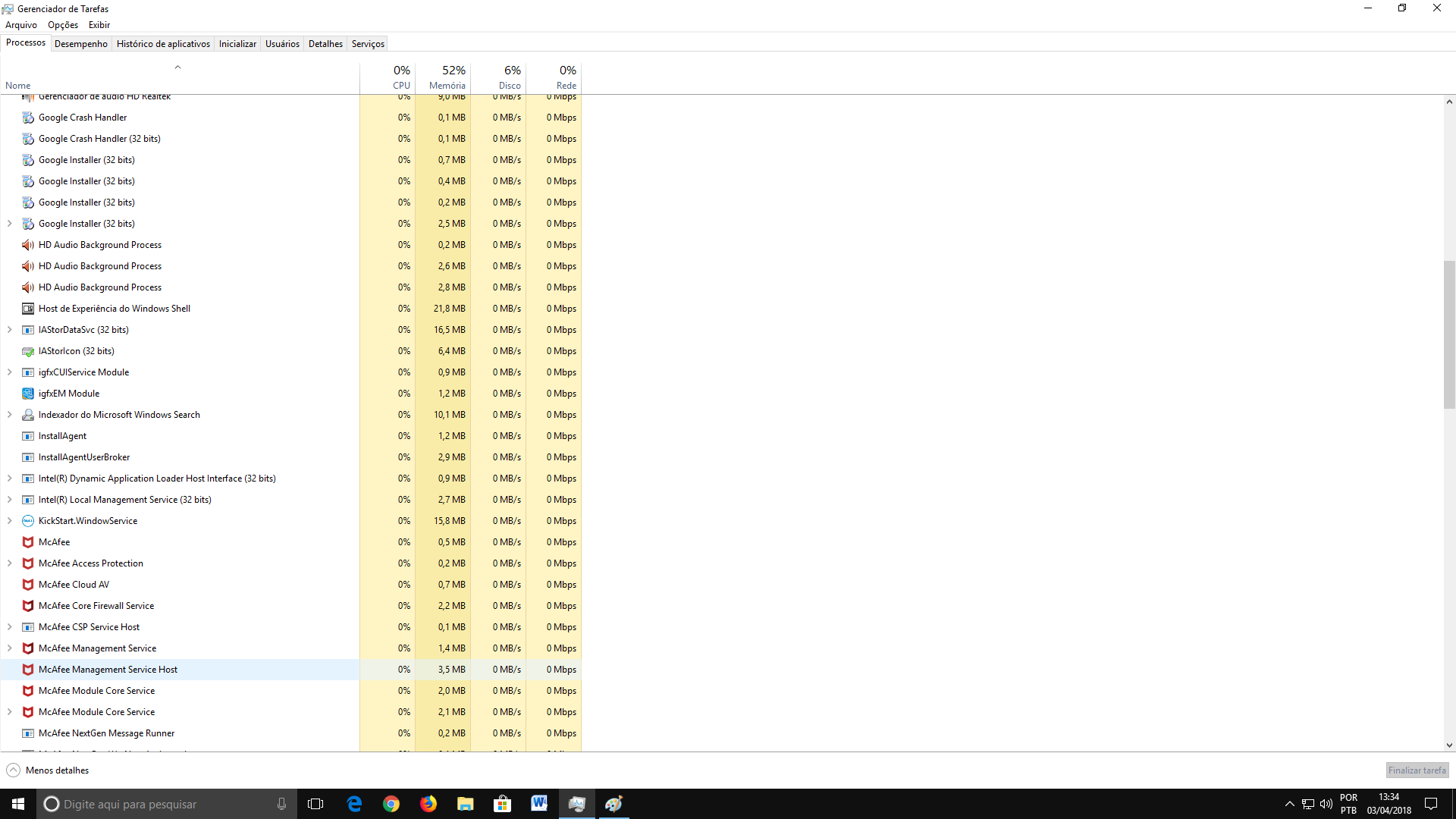Open the Windows Start menu
The height and width of the screenshot is (819, 1456).
pyautogui.click(x=18, y=804)
